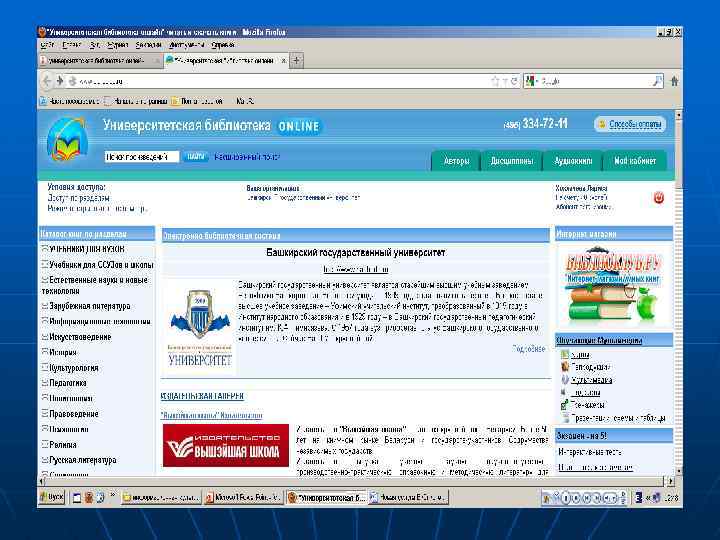The image size is (720, 540).
Task: Click the Подробнее link under university description
Action: [x=529, y=349]
